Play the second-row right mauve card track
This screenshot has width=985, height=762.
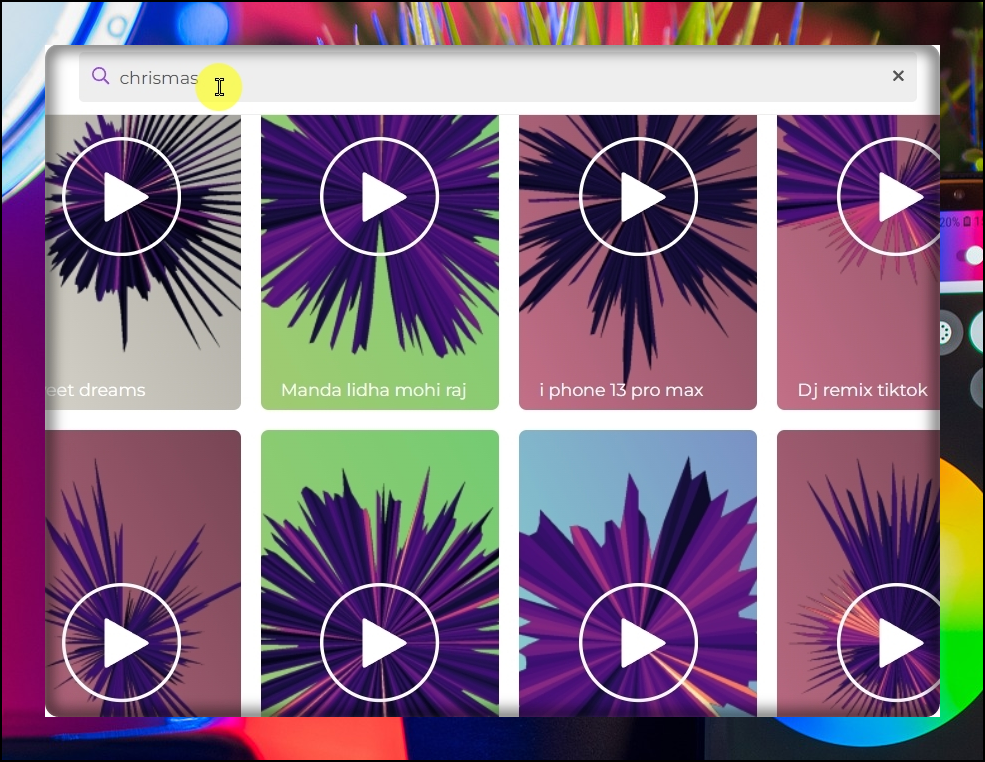tap(890, 642)
